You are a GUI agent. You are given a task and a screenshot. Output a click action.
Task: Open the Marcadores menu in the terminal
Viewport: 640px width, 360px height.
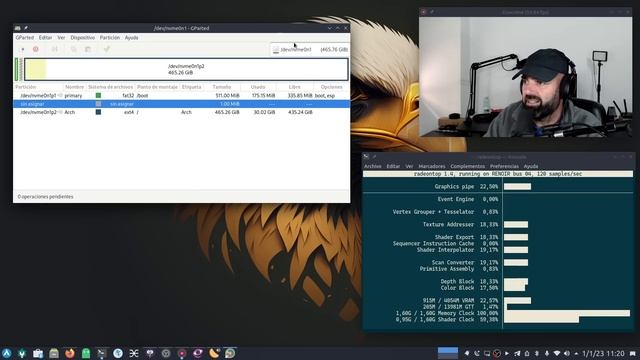pyautogui.click(x=432, y=166)
